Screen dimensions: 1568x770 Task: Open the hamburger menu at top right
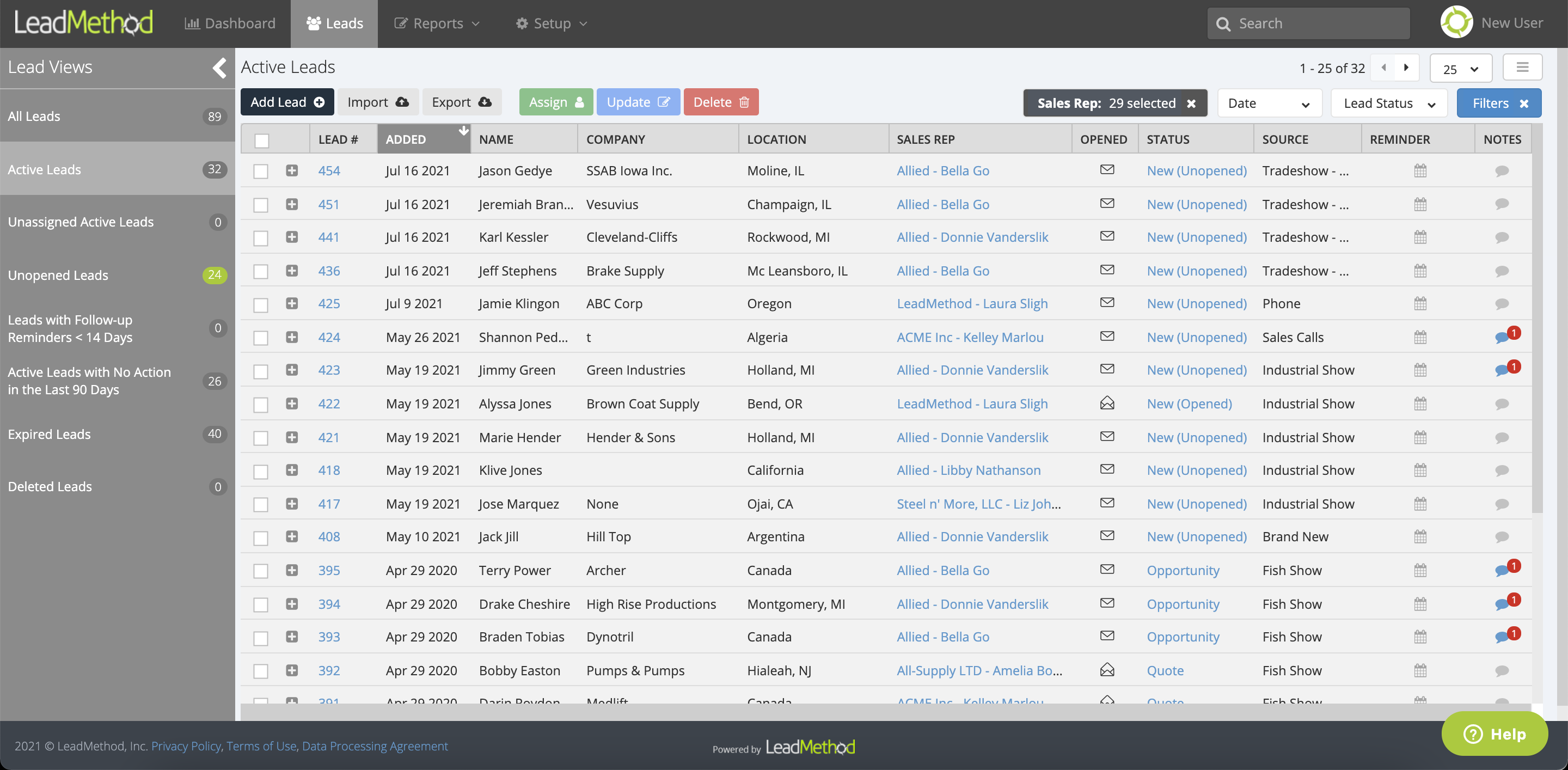[1522, 67]
